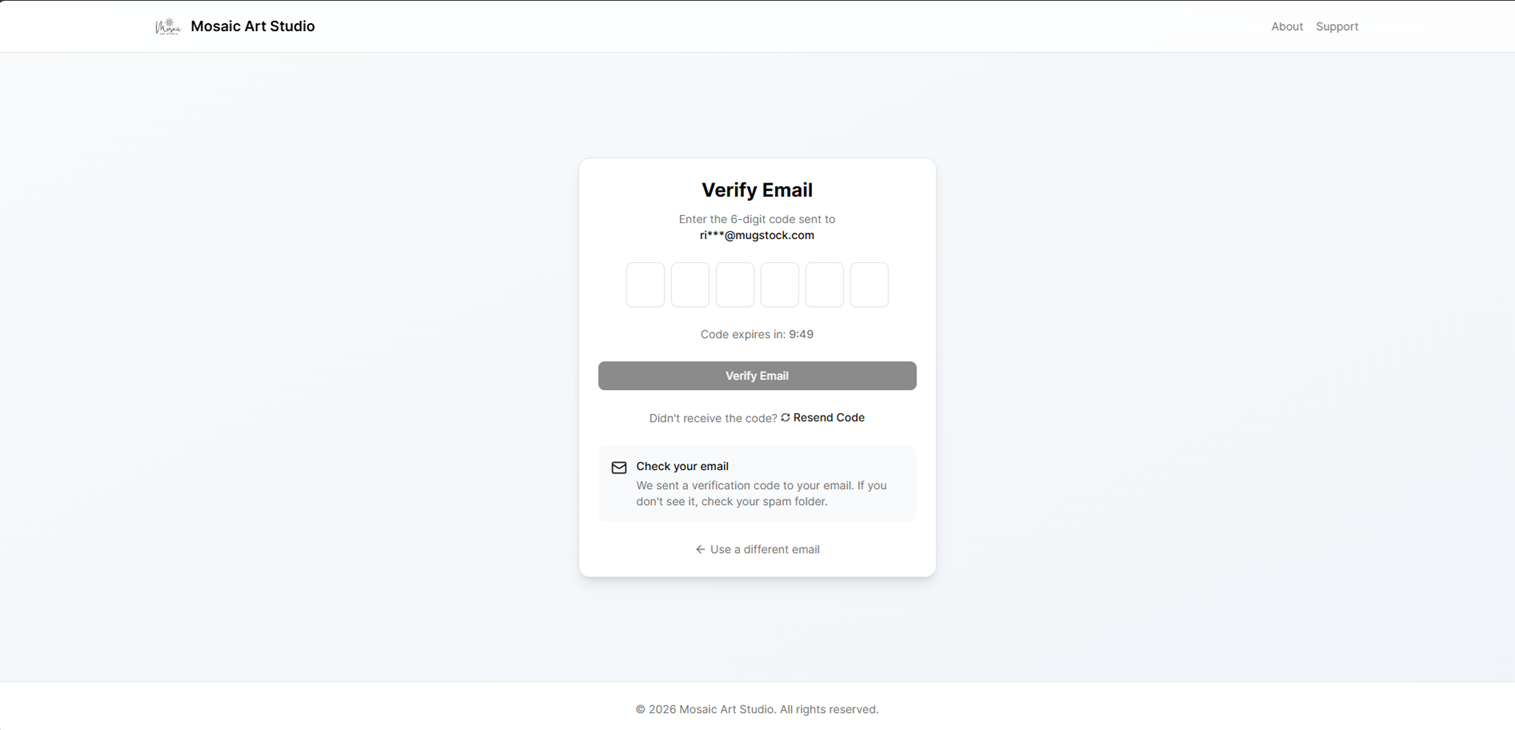
Task: Click the Verify Email heading
Action: pyautogui.click(x=757, y=190)
